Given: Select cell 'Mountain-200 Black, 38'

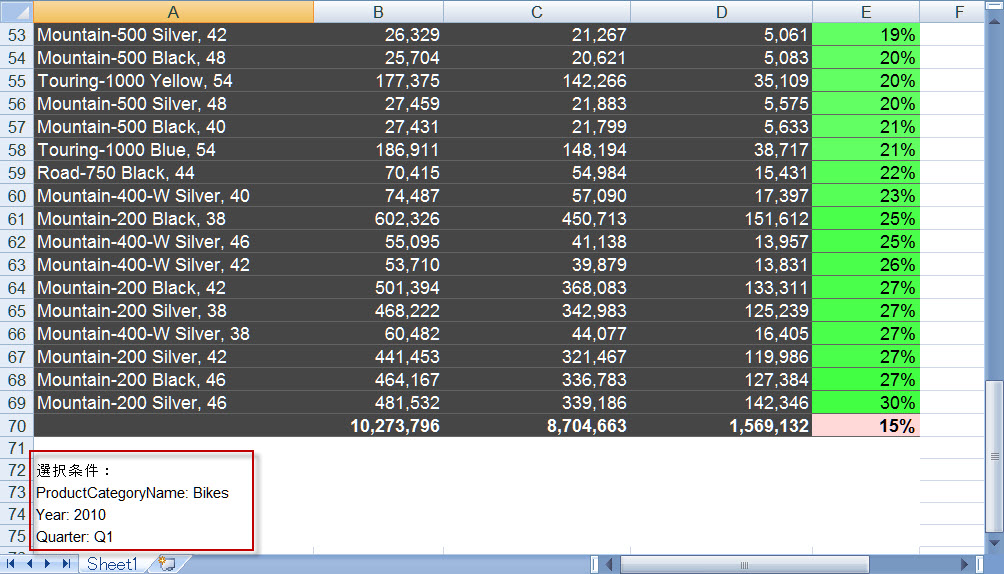Looking at the screenshot, I should [174, 219].
